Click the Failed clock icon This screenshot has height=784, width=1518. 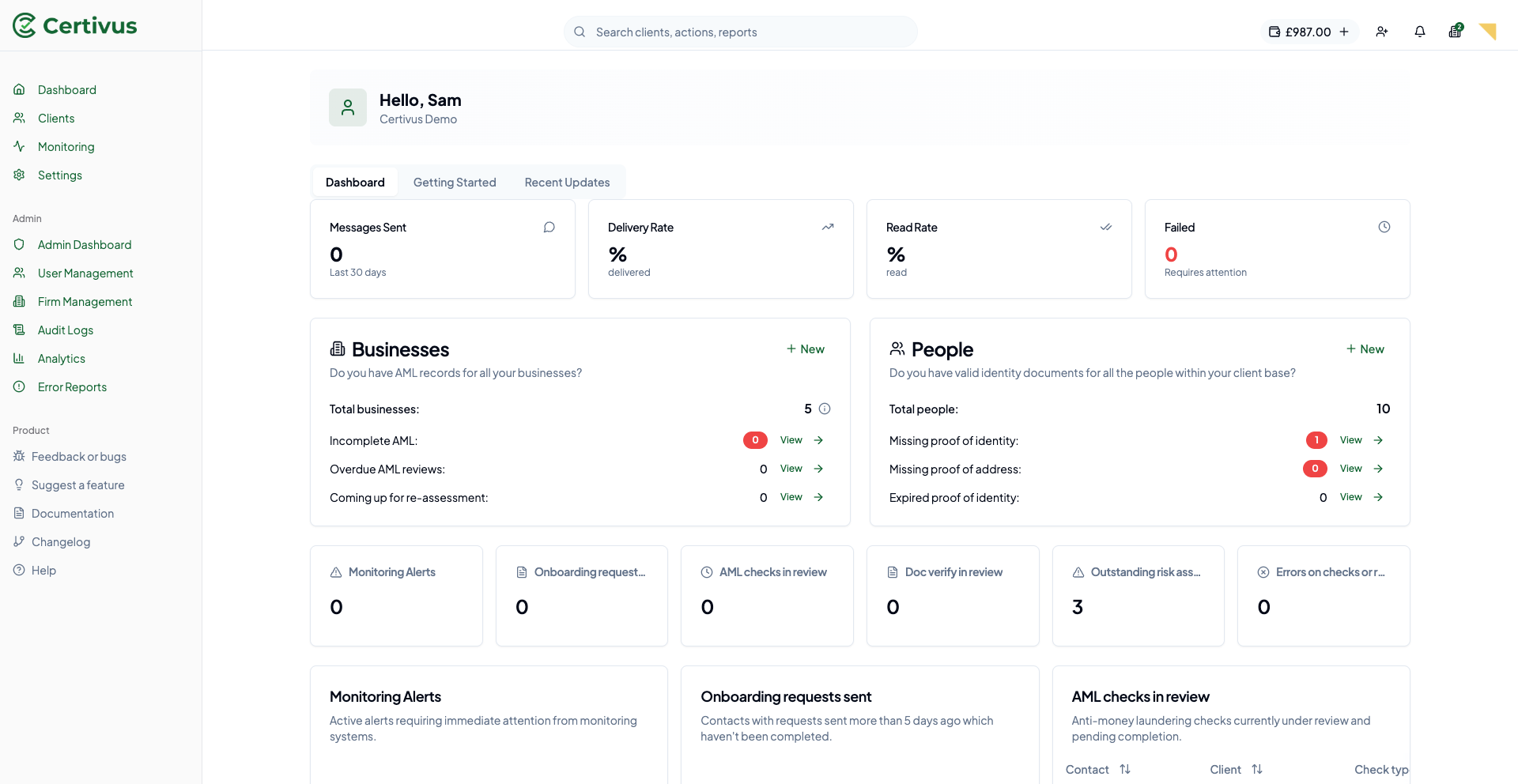[1384, 227]
